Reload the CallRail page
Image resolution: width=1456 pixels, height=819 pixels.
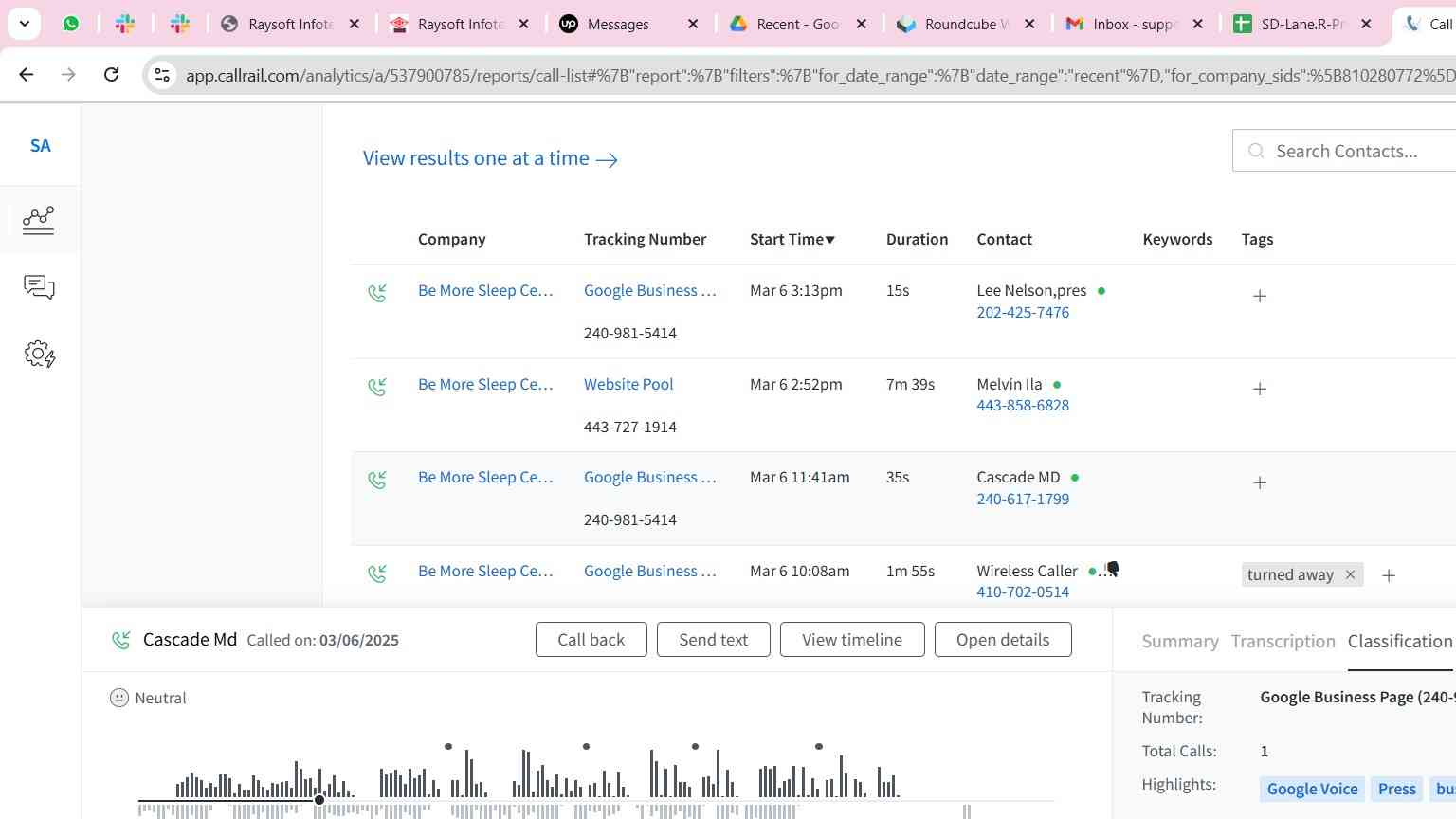coord(111,74)
